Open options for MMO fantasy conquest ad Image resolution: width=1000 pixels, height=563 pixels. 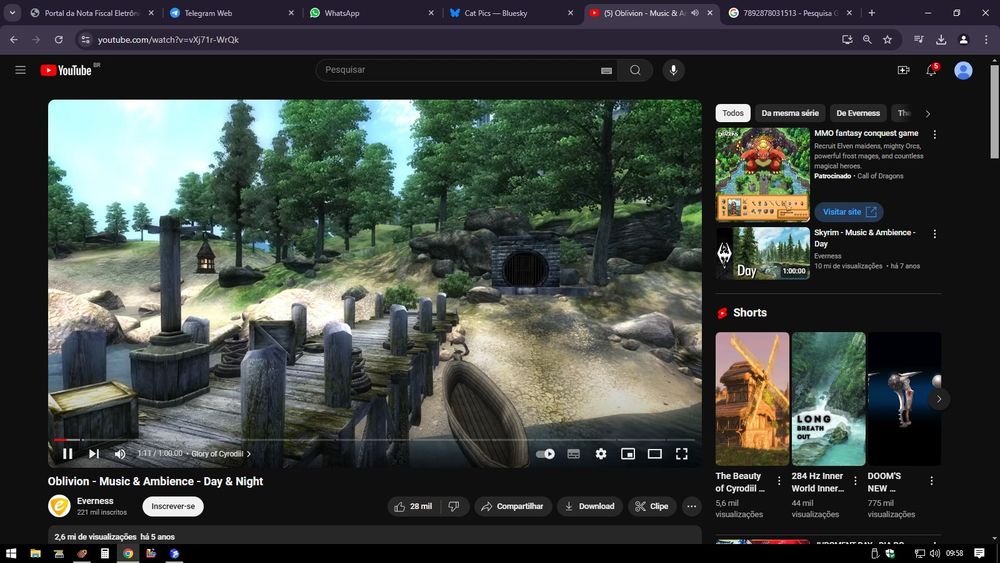(x=935, y=135)
